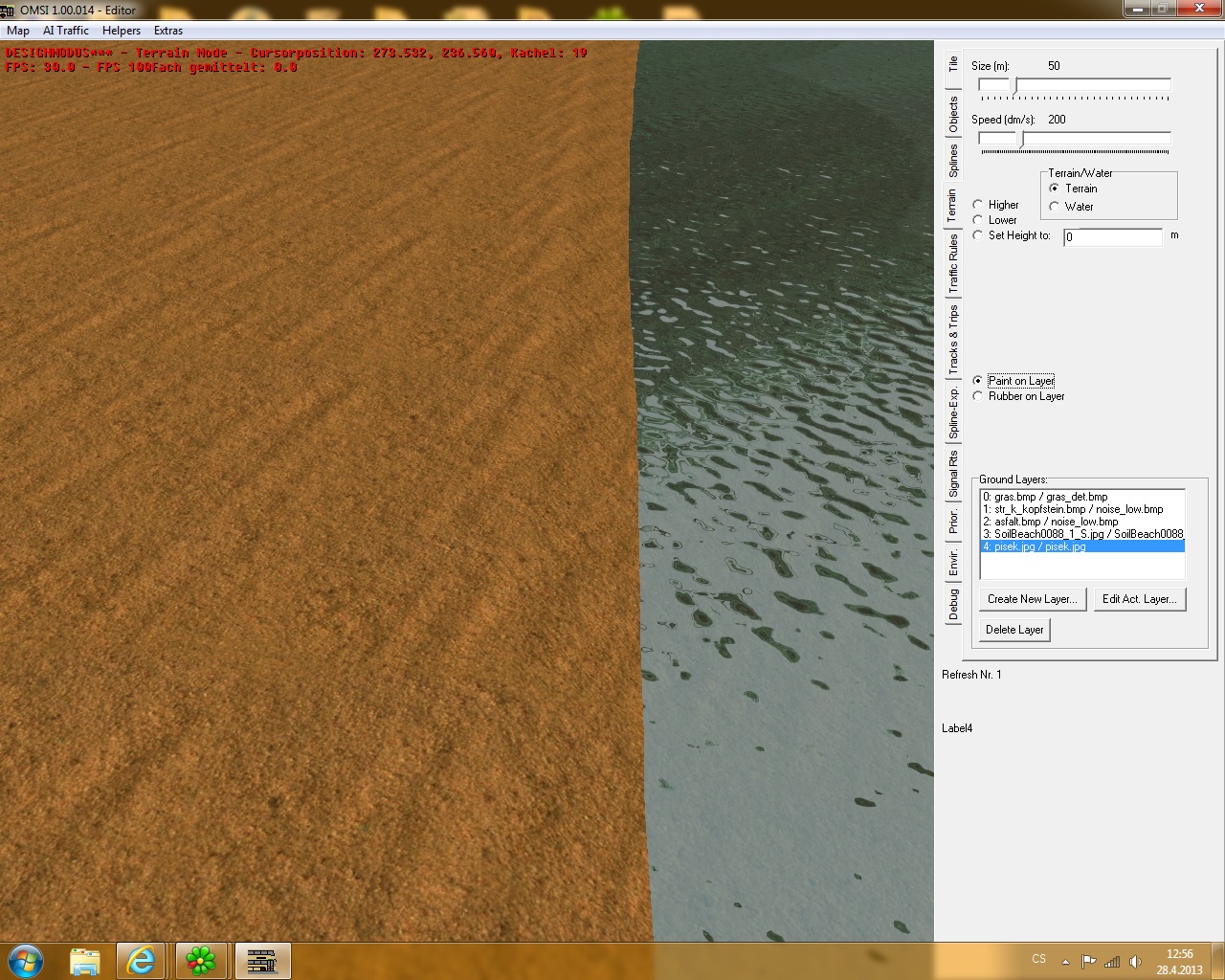The width and height of the screenshot is (1225, 980).
Task: Enable Rubber on Layer mode
Action: [x=977, y=396]
